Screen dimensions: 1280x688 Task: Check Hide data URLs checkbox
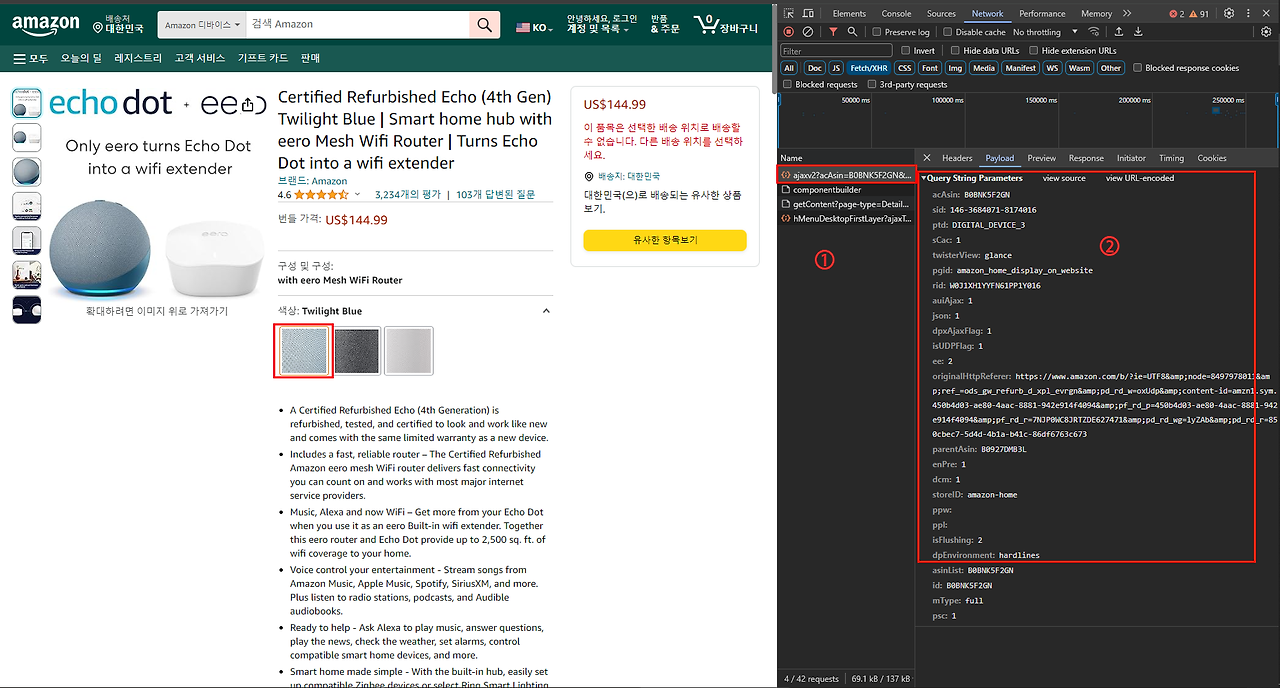(x=955, y=50)
